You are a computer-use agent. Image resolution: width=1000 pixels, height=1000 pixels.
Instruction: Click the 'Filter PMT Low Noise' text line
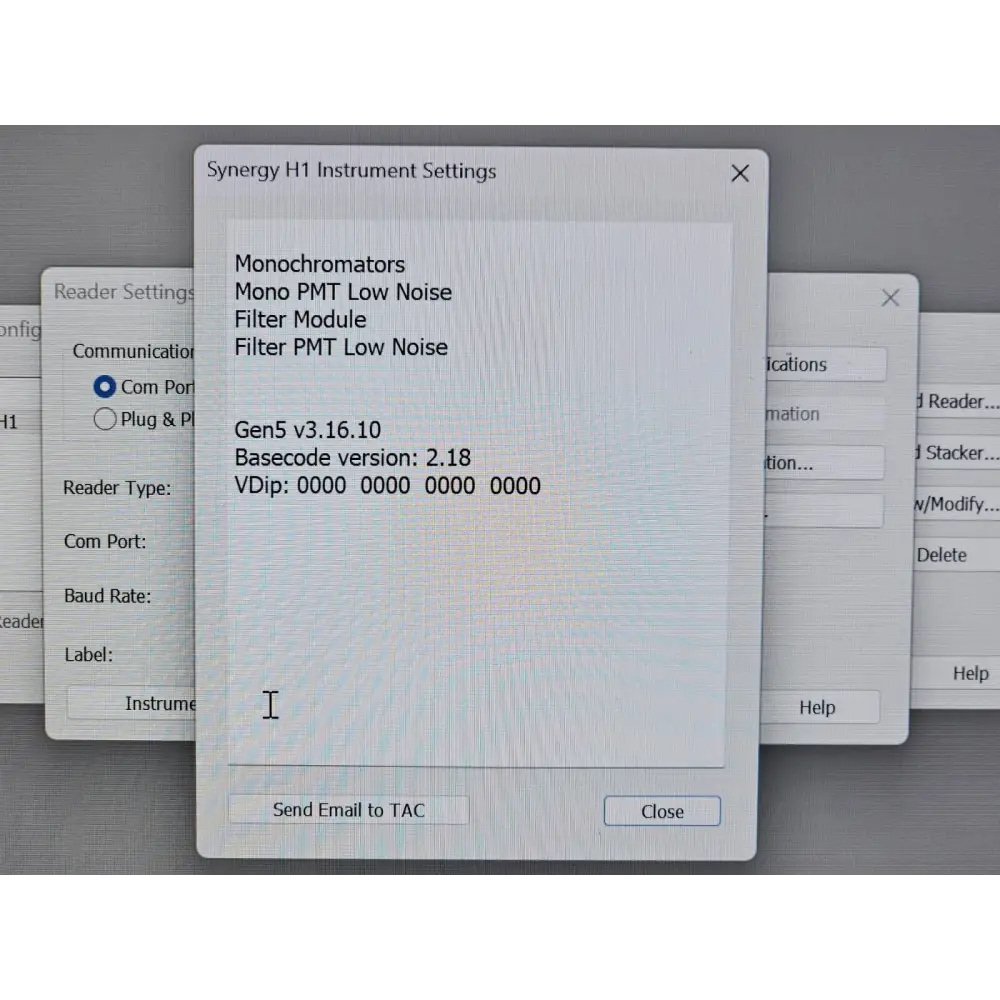tap(341, 348)
